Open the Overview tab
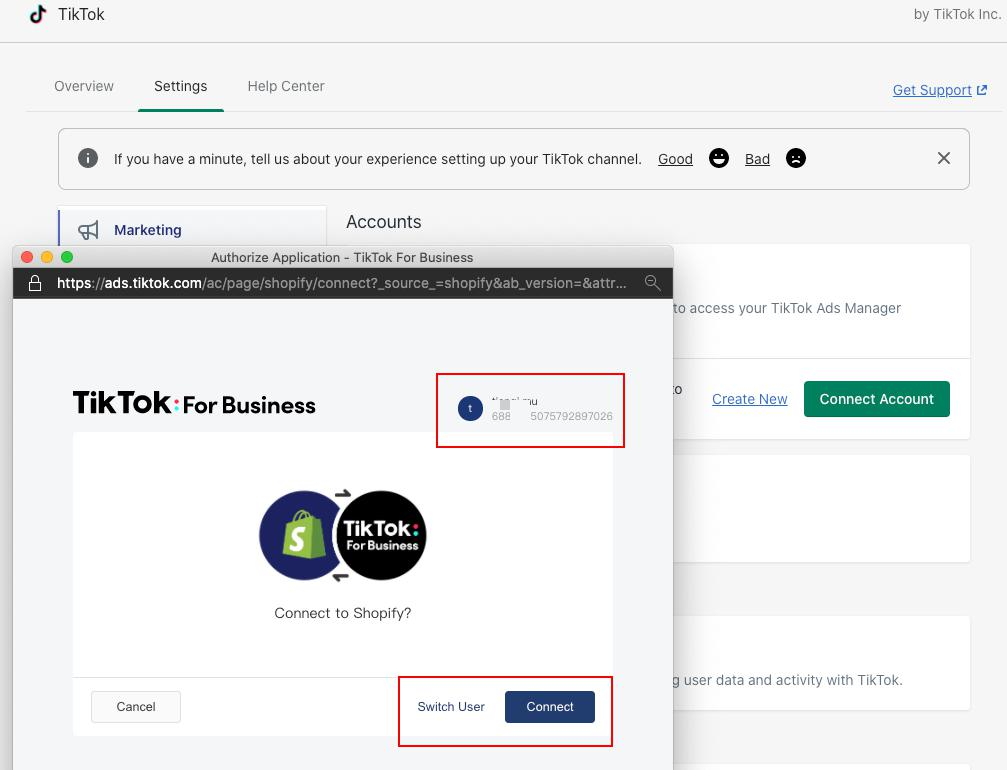Image resolution: width=1007 pixels, height=770 pixels. tap(83, 86)
